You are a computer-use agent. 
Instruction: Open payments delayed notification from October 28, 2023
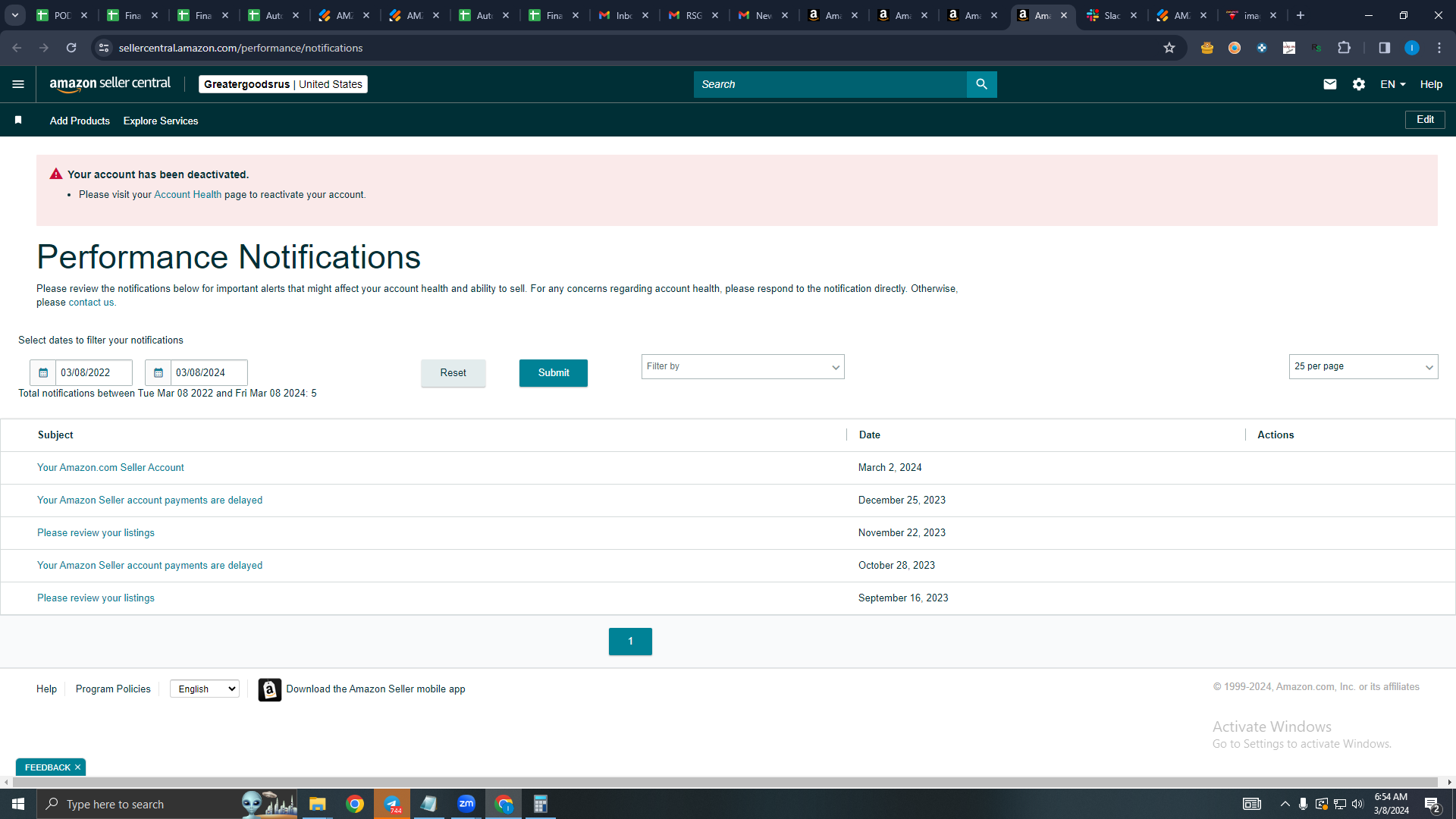coord(149,566)
